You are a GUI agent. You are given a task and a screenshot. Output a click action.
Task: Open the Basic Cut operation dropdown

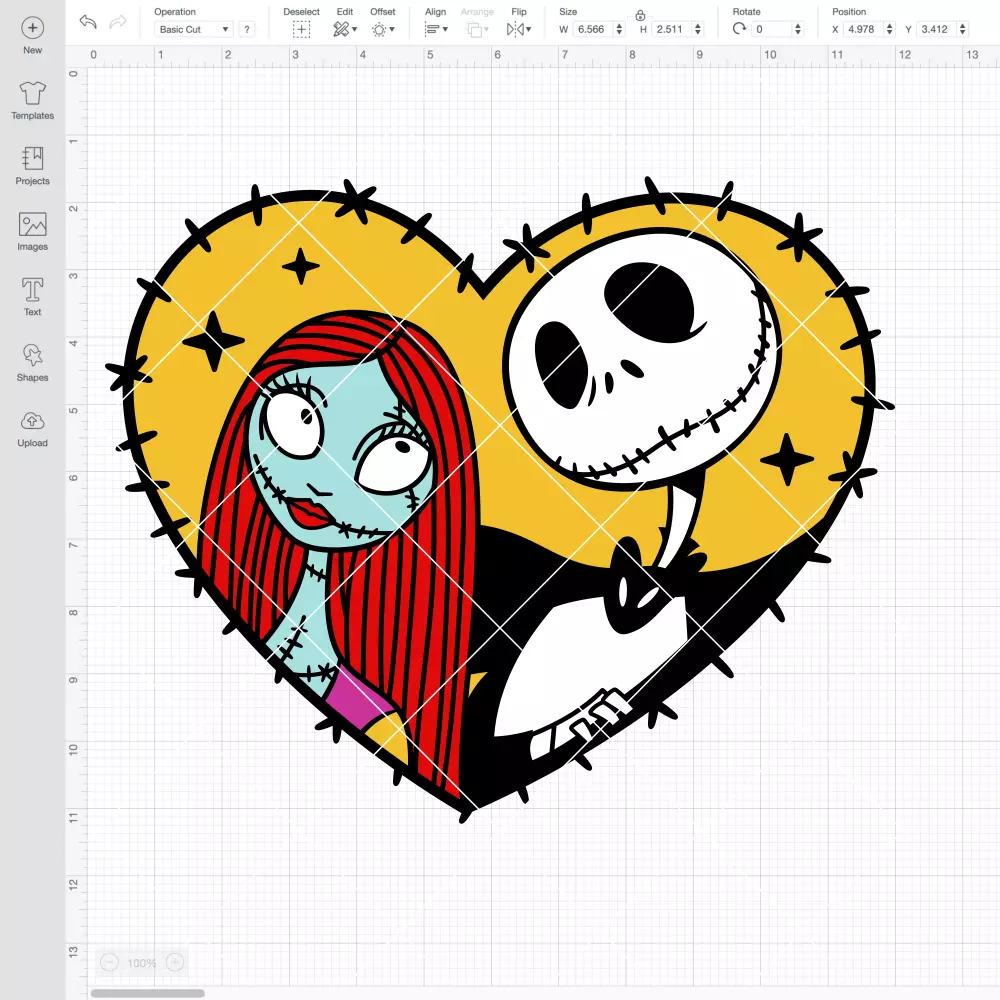pos(194,29)
